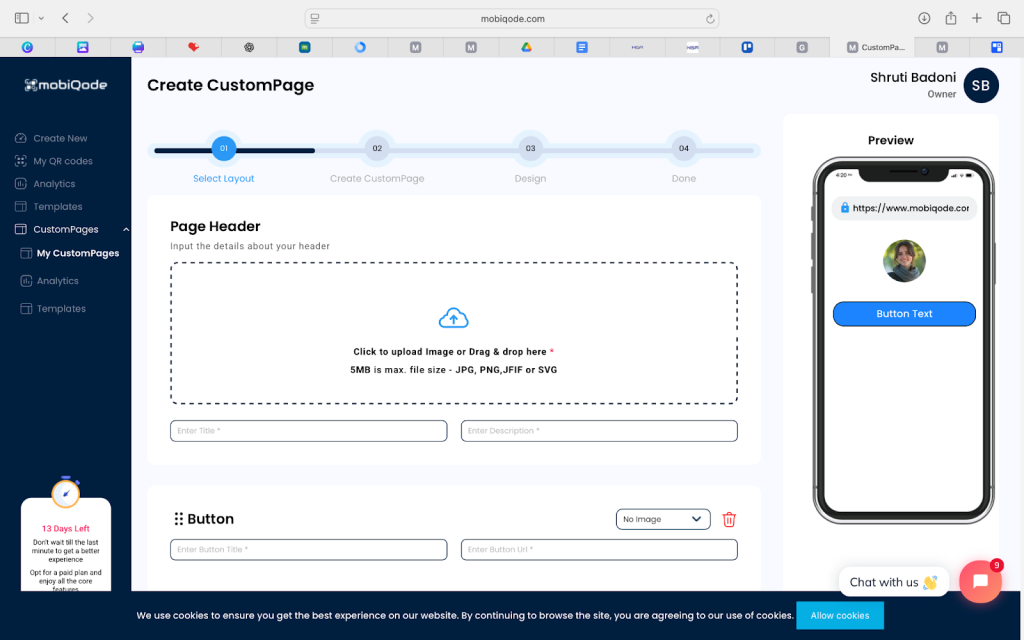The width and height of the screenshot is (1024, 640).
Task: Click the Enter Title input field
Action: (x=308, y=431)
